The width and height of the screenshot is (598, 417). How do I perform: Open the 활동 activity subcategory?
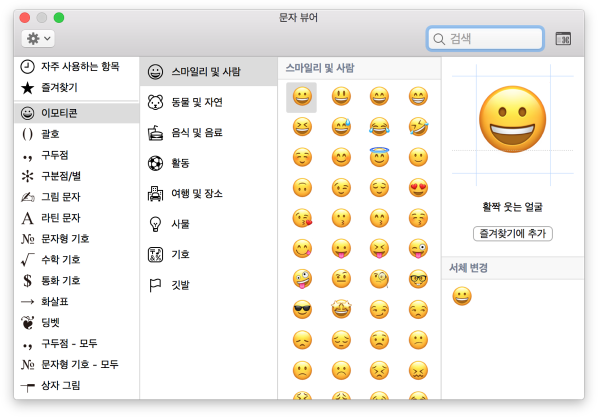click(x=208, y=163)
